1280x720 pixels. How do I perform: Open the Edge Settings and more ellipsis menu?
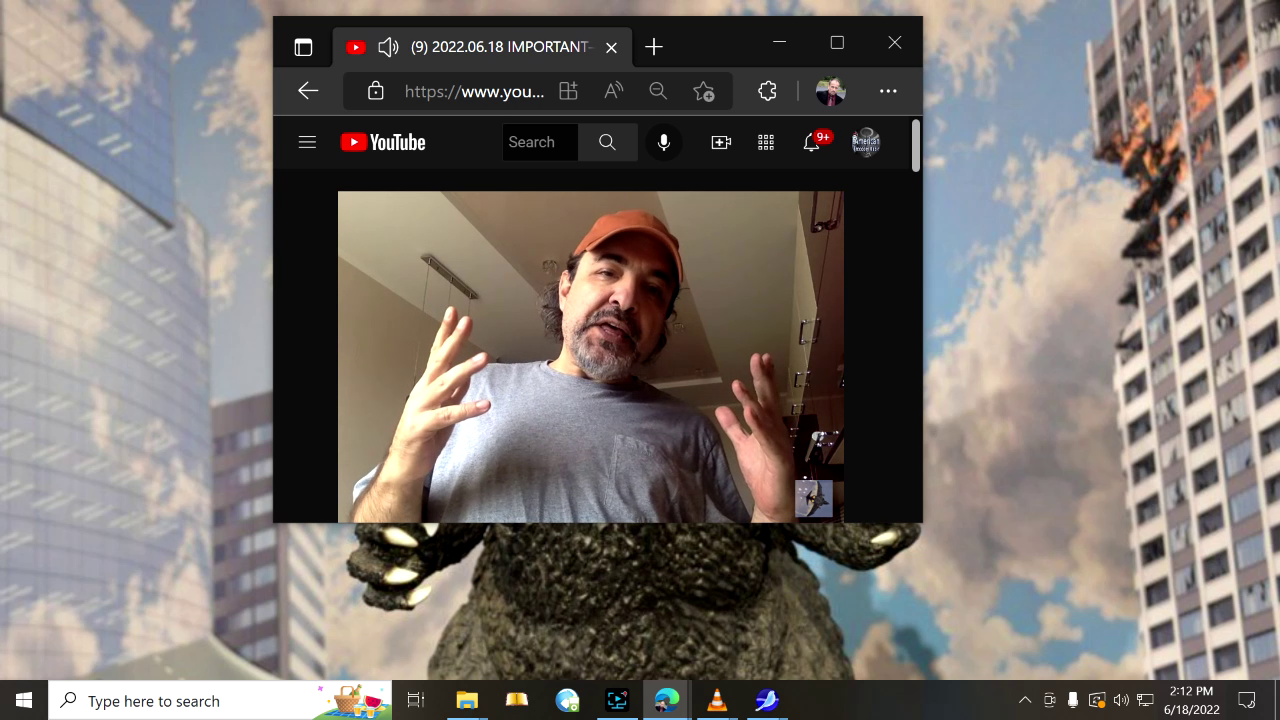click(x=888, y=91)
